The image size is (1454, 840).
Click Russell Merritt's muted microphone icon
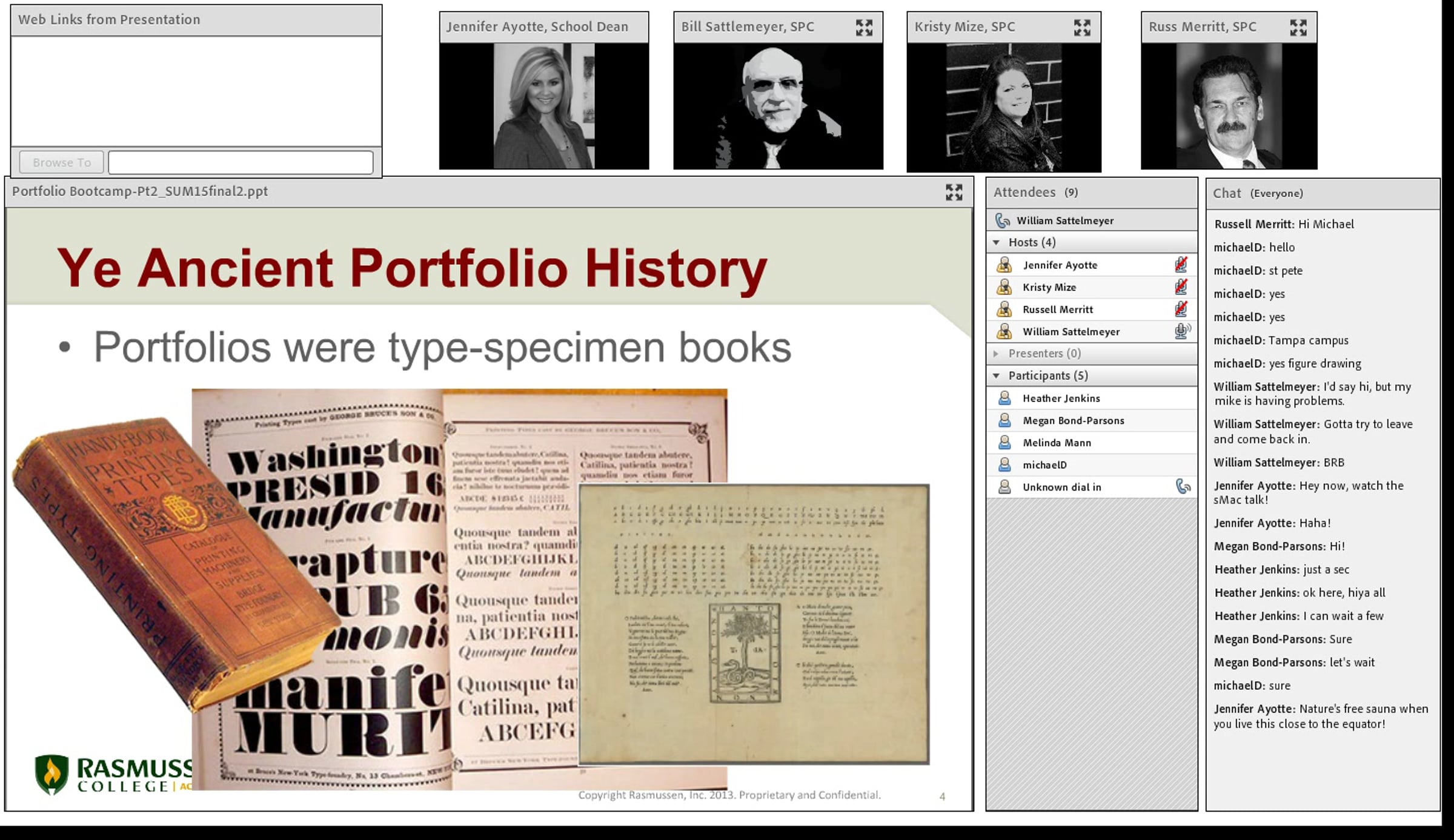coord(1181,309)
